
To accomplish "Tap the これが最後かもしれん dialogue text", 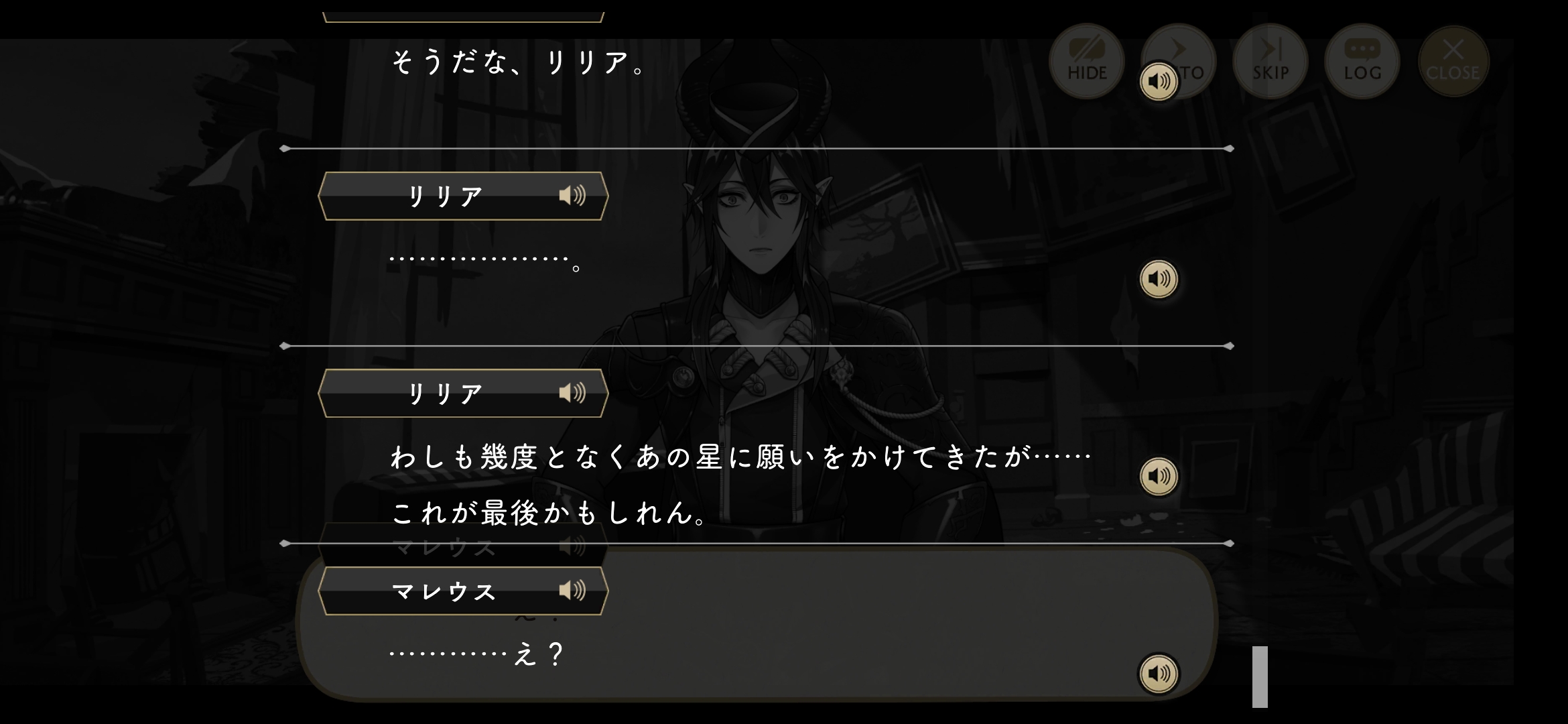I will 549,514.
